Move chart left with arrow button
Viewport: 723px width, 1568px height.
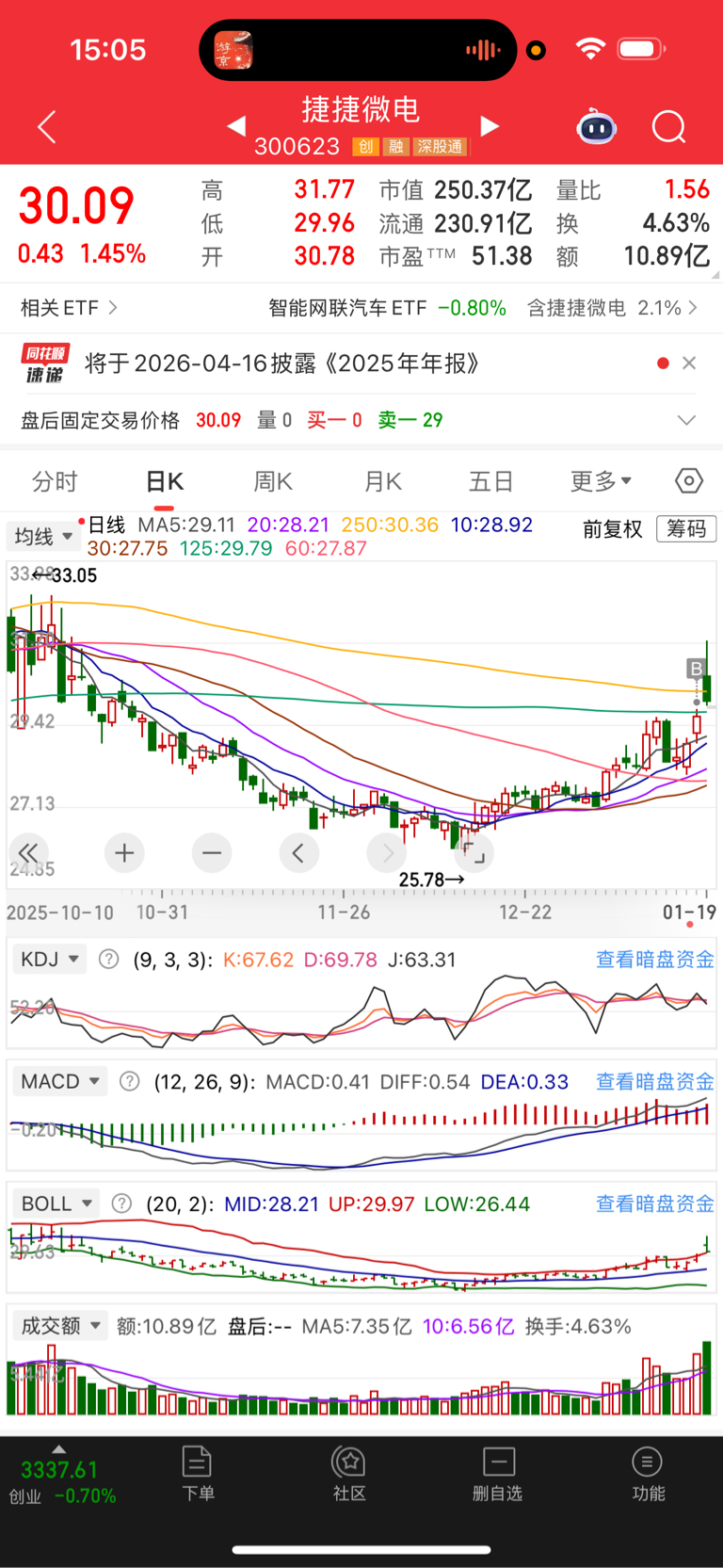[299, 853]
